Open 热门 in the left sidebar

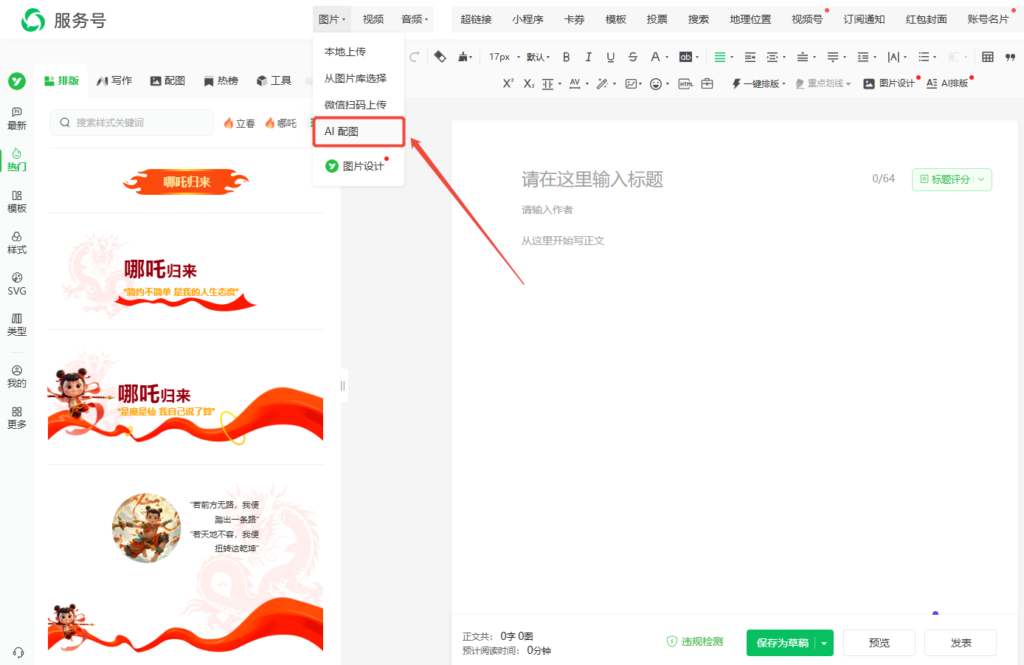17,160
